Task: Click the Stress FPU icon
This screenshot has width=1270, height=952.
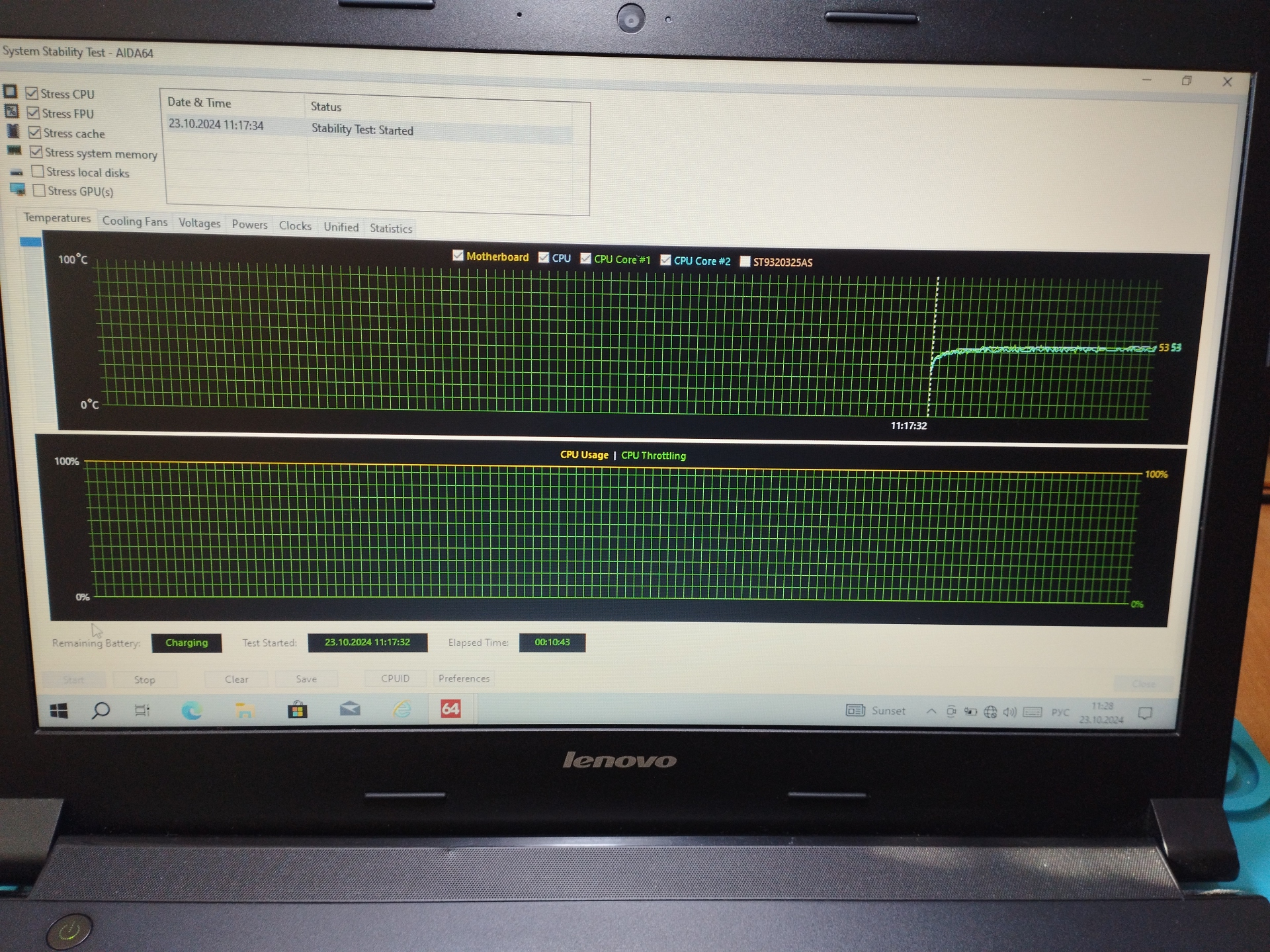Action: (12, 110)
